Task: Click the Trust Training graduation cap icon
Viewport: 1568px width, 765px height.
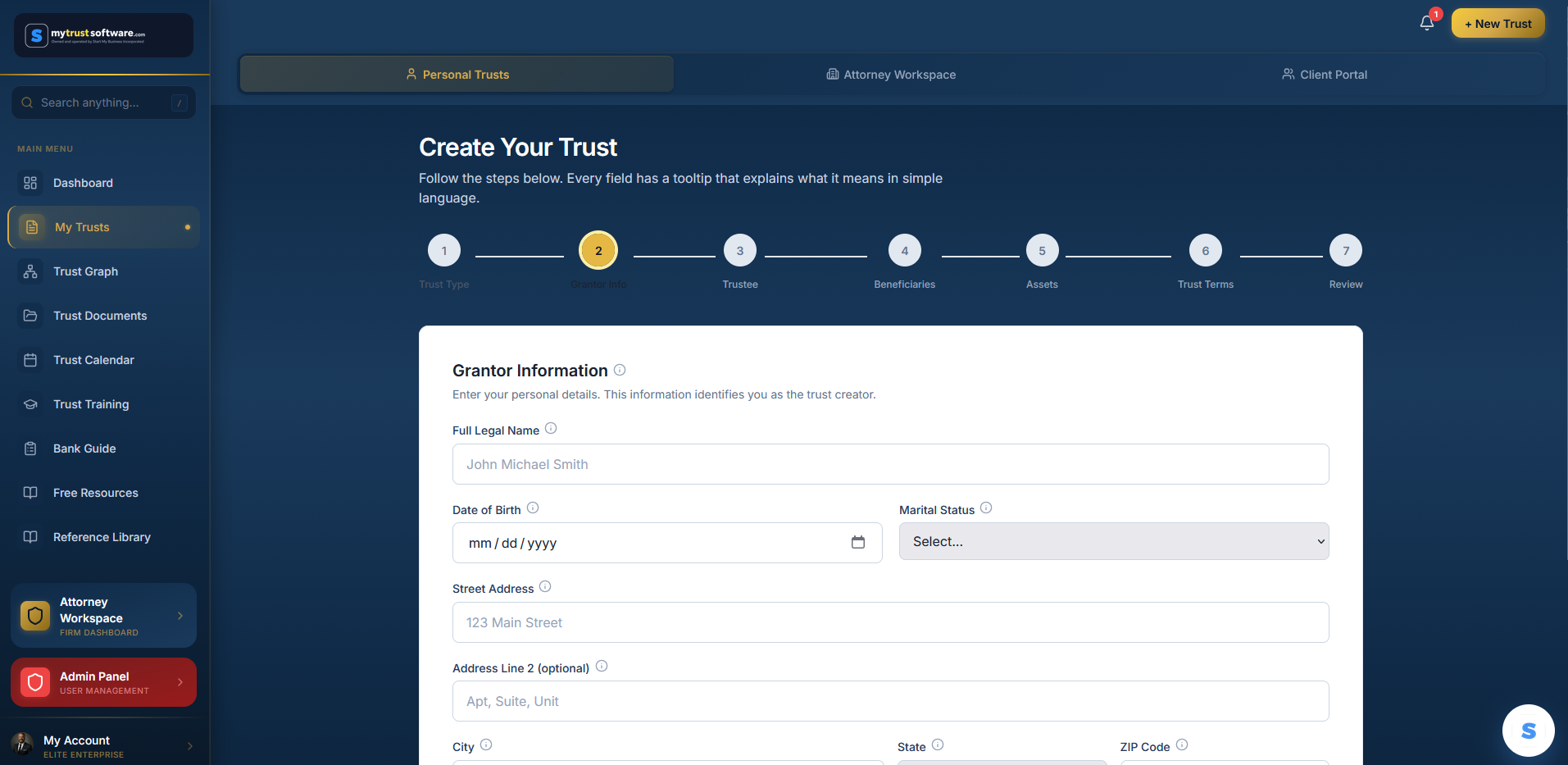Action: tap(30, 404)
